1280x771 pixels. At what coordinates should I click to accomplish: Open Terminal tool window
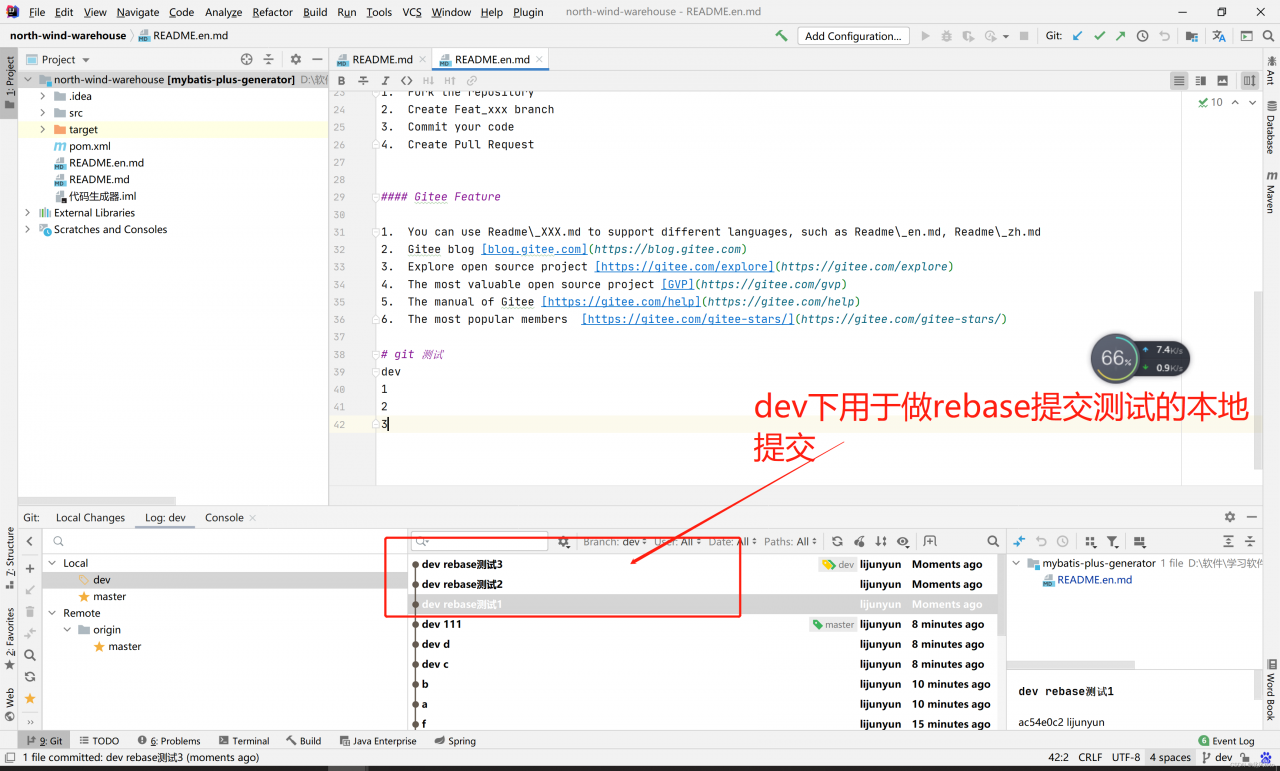243,741
